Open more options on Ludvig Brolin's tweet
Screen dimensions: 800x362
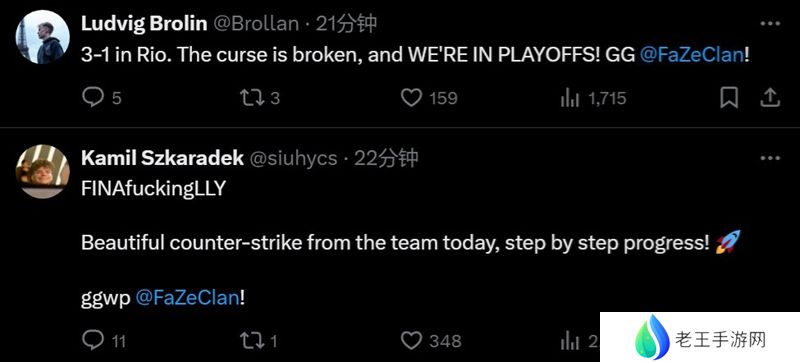pos(770,23)
